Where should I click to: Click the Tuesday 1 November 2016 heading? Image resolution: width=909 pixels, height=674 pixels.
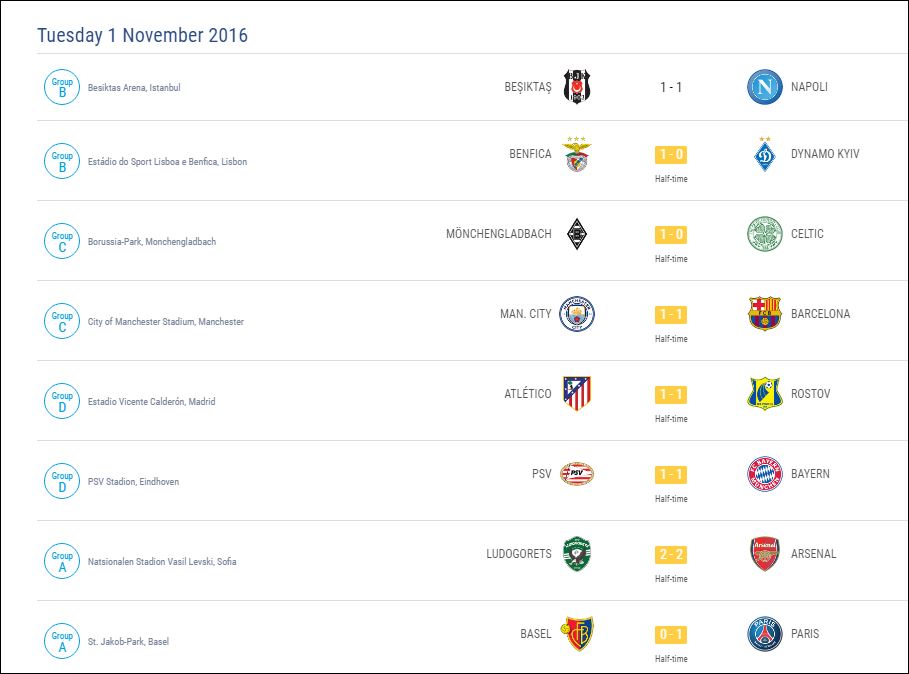pyautogui.click(x=142, y=36)
